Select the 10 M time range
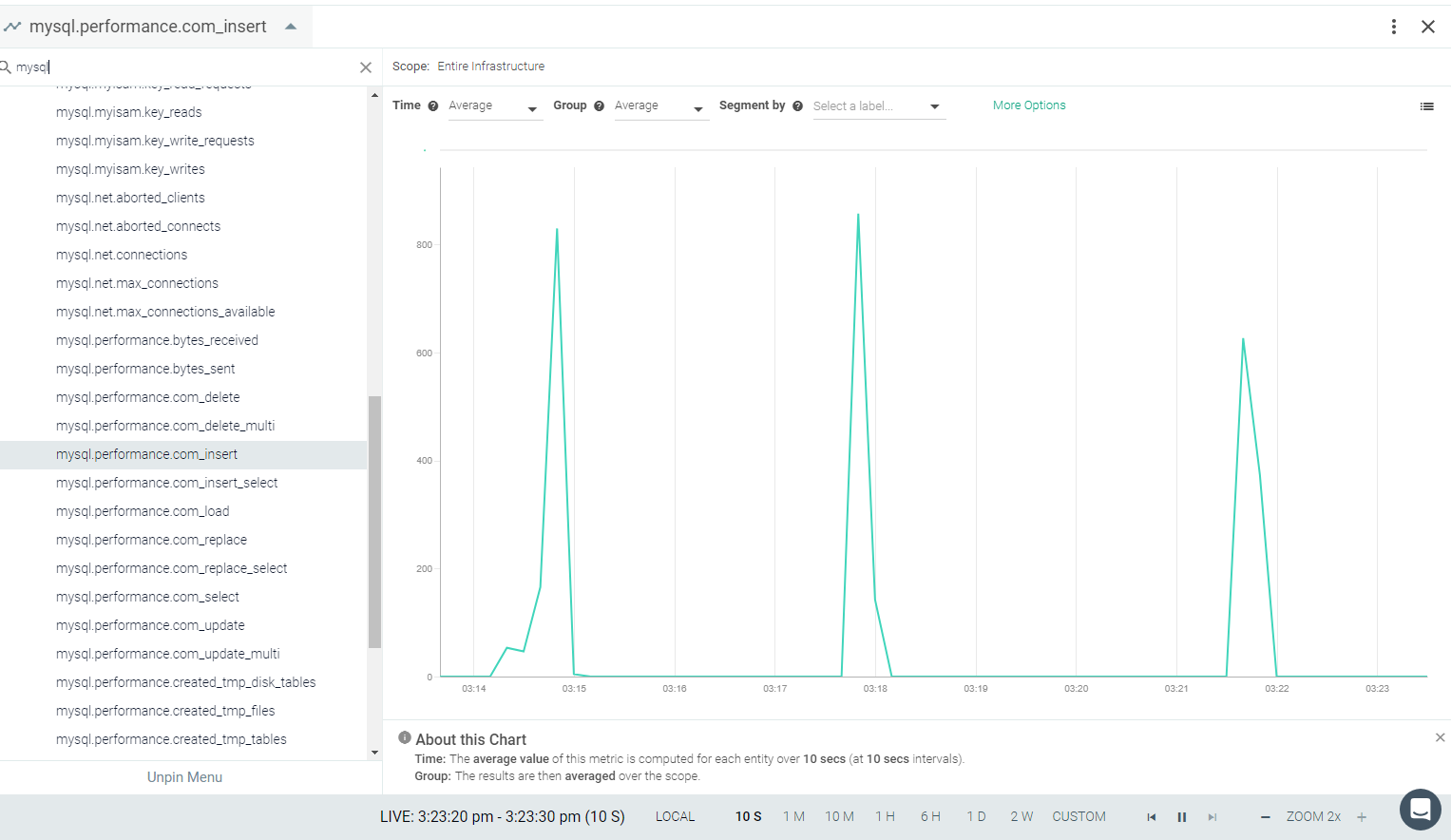 pyautogui.click(x=840, y=817)
